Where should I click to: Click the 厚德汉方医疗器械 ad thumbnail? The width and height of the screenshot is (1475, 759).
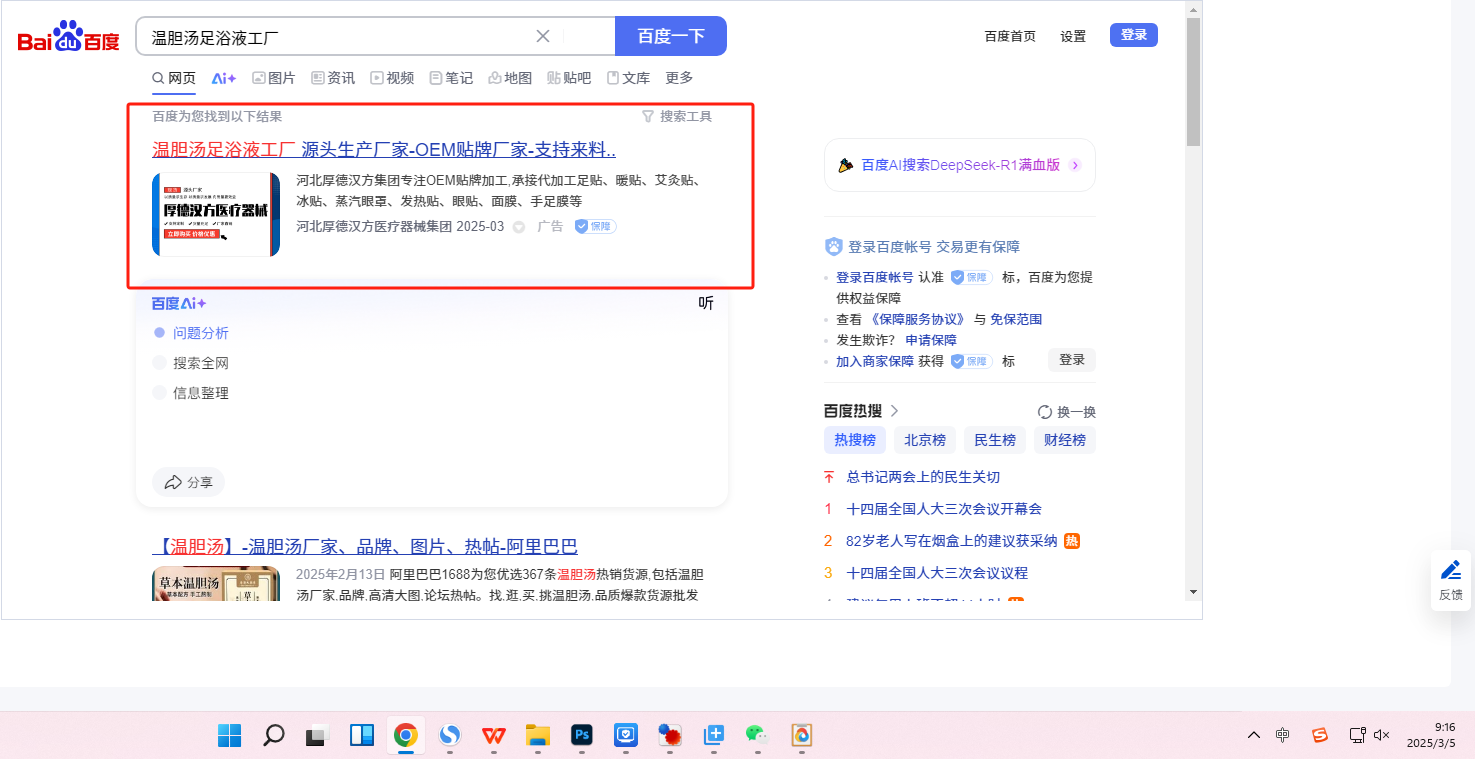(x=216, y=214)
